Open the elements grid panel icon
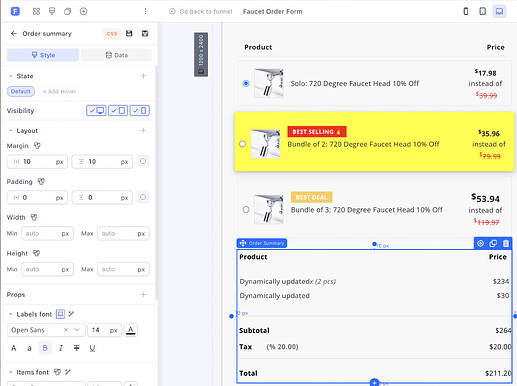517x386 pixels. [x=36, y=11]
